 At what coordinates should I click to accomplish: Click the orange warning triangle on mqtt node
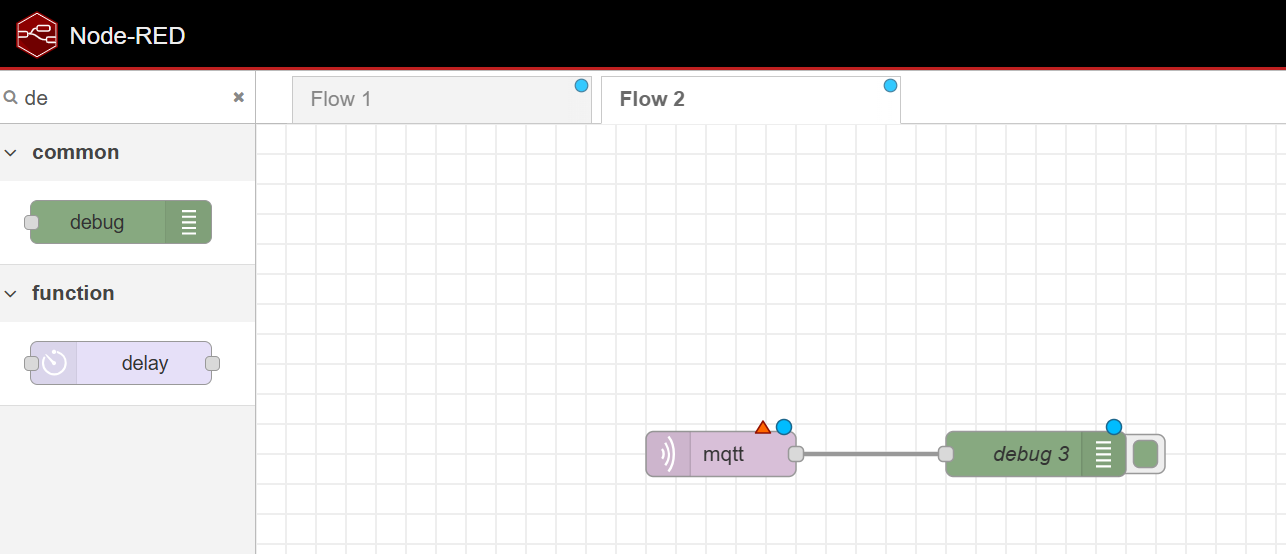[x=763, y=427]
